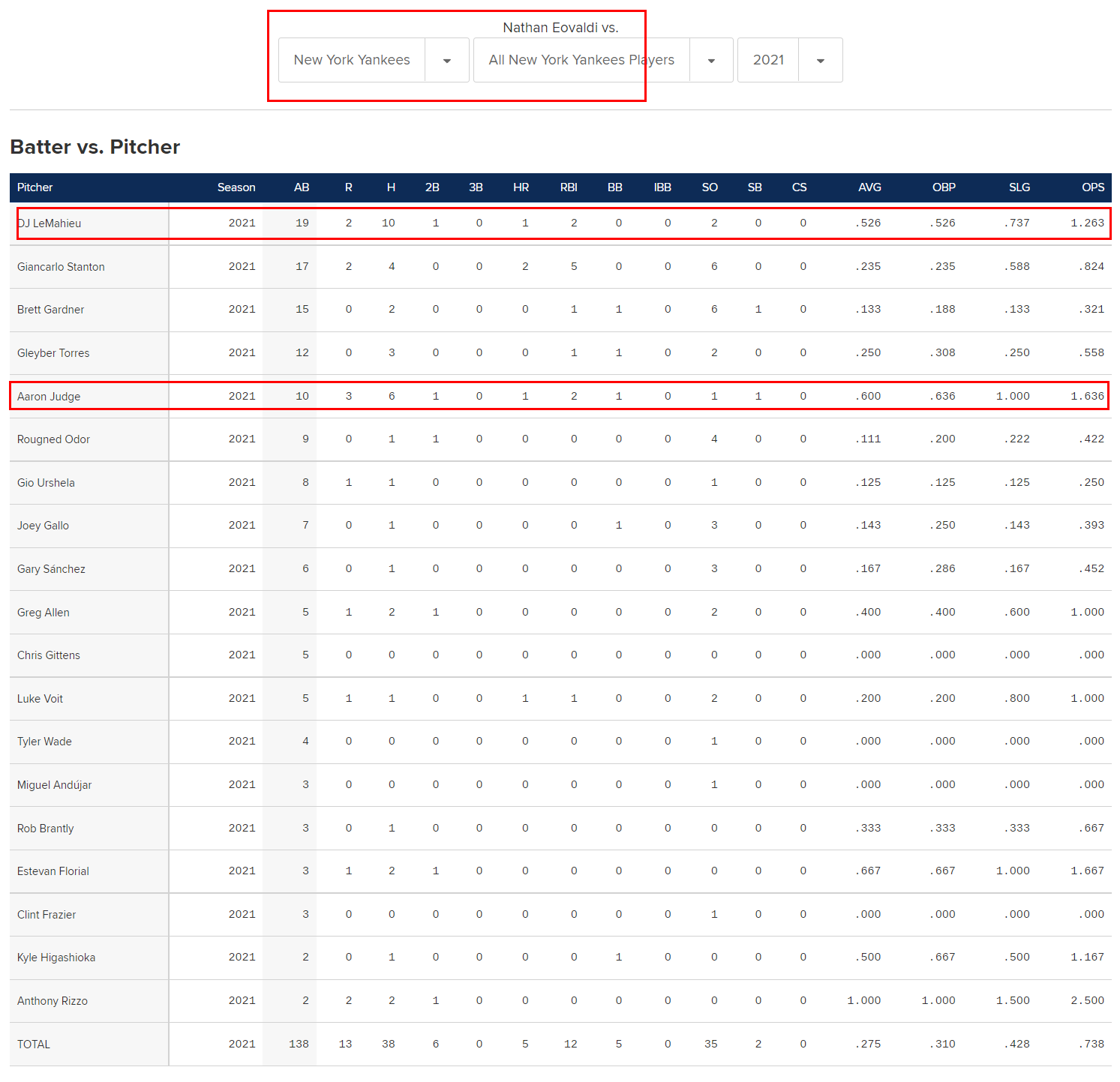This screenshot has height=1082, width=1120.
Task: Expand the team dropdown arrow
Action: [447, 61]
